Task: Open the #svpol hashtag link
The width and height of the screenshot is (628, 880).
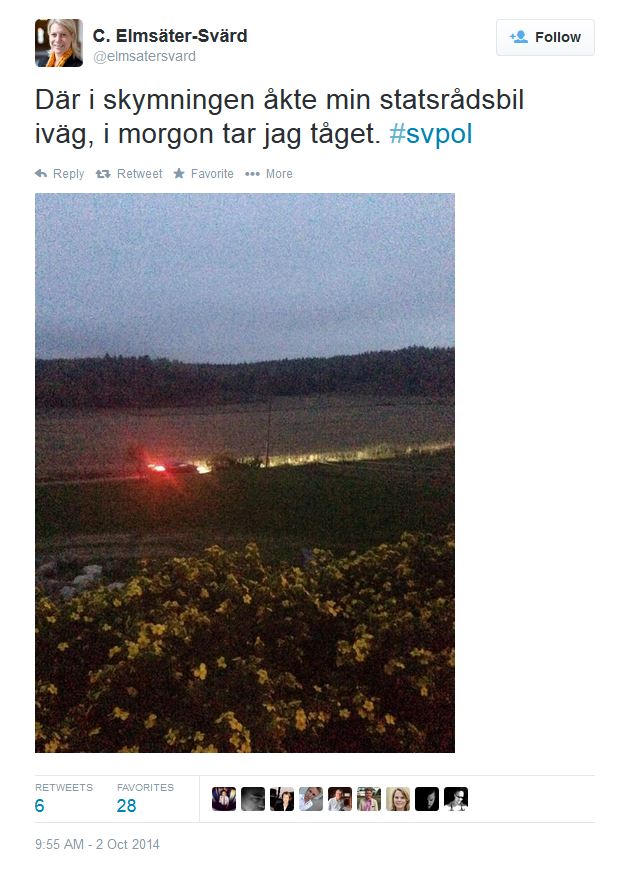Action: coord(430,134)
